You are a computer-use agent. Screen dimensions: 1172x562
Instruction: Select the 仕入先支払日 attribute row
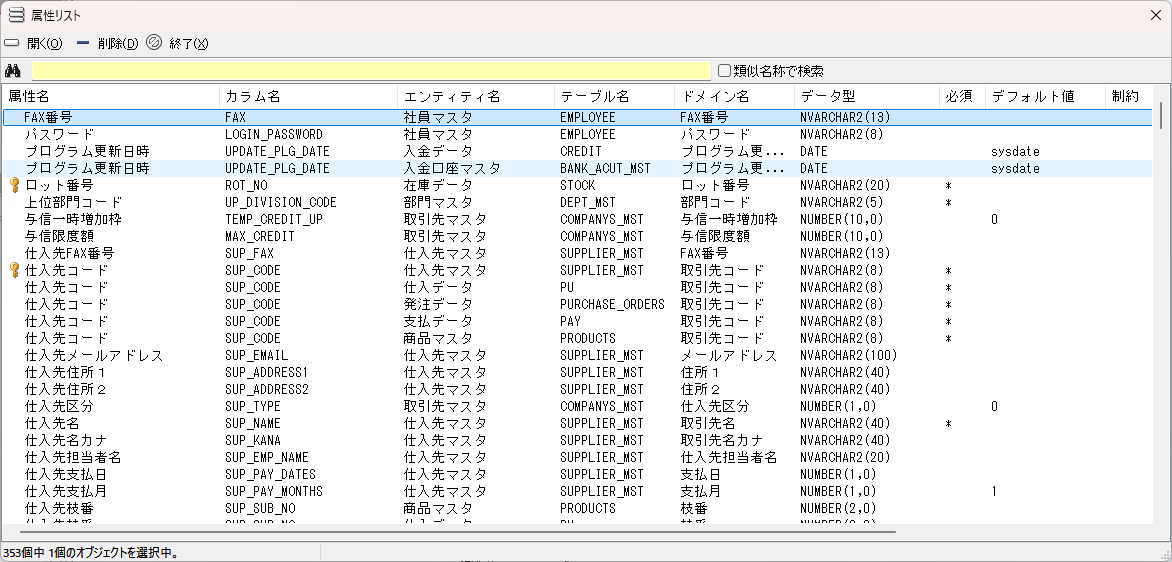[x=578, y=475]
